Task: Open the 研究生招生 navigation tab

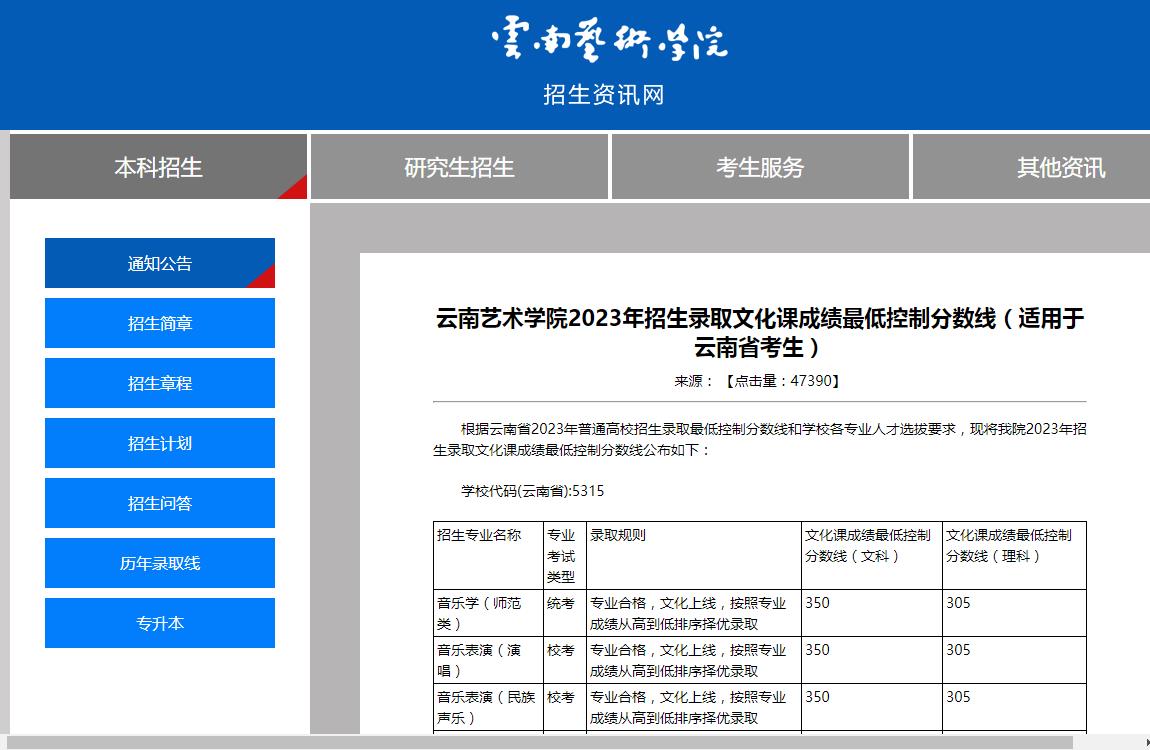Action: pos(459,166)
